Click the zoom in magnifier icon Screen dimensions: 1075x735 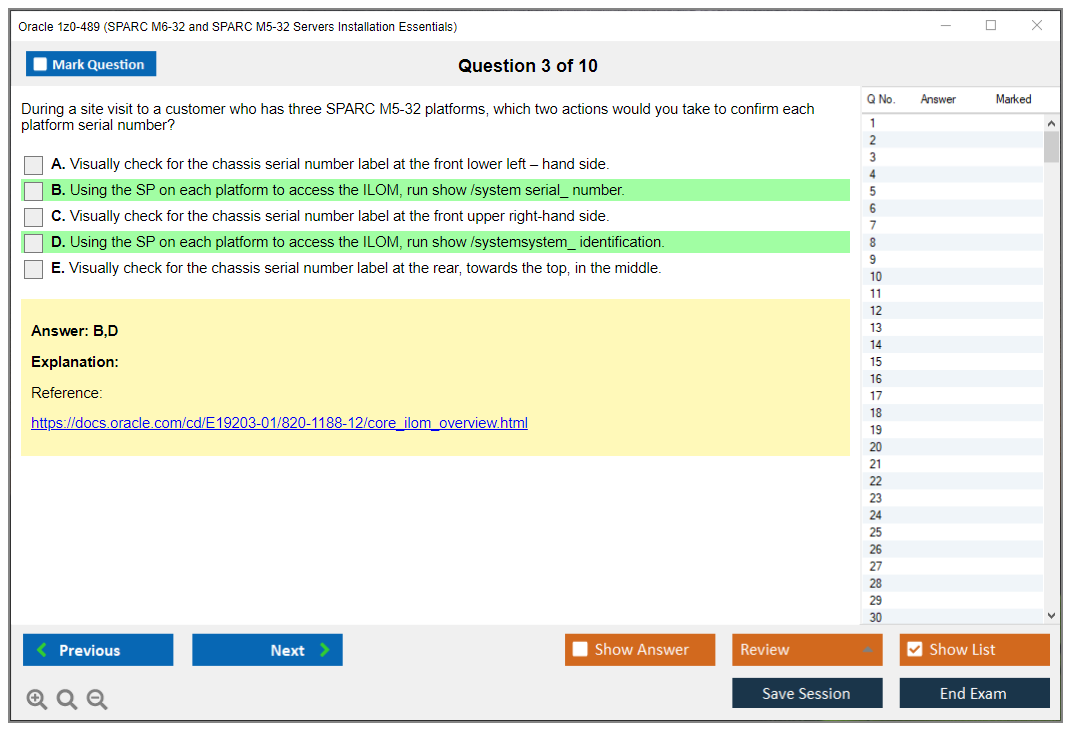pos(37,700)
